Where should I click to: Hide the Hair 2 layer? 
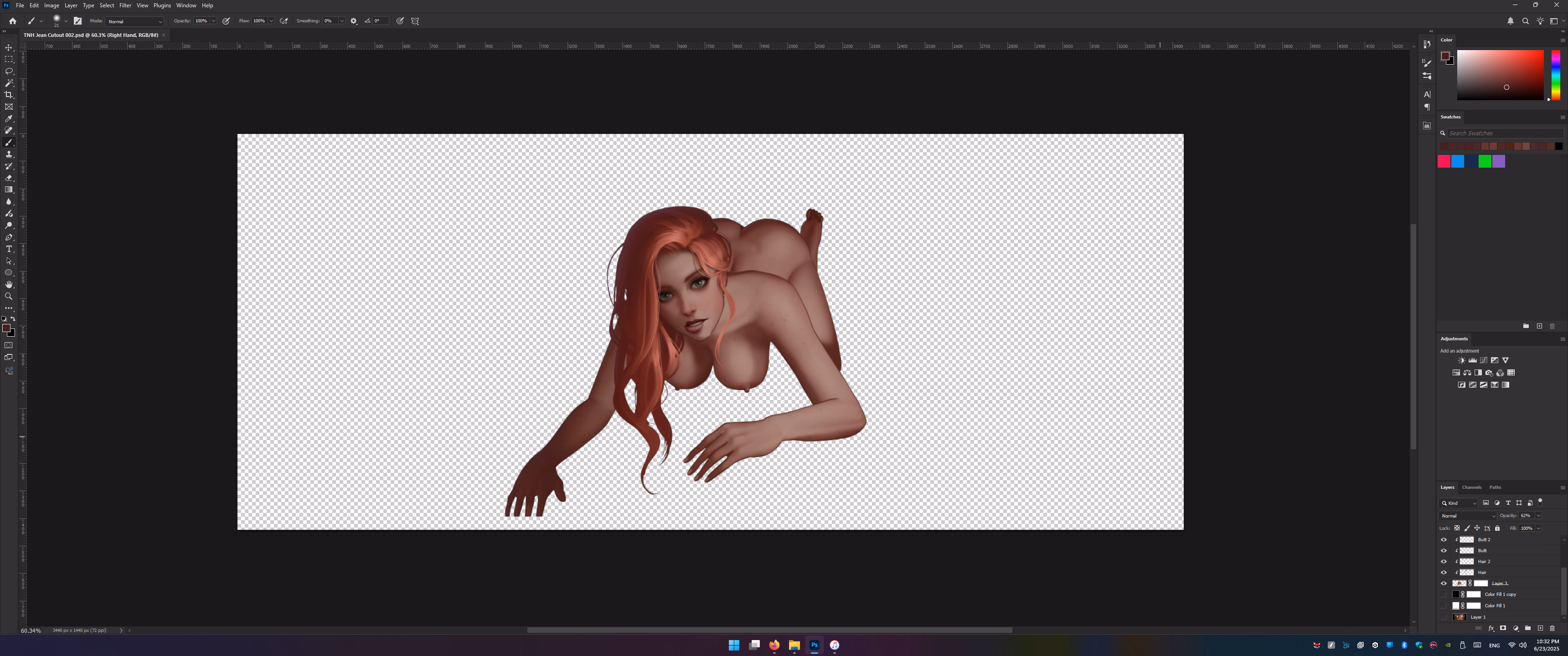tap(1443, 561)
